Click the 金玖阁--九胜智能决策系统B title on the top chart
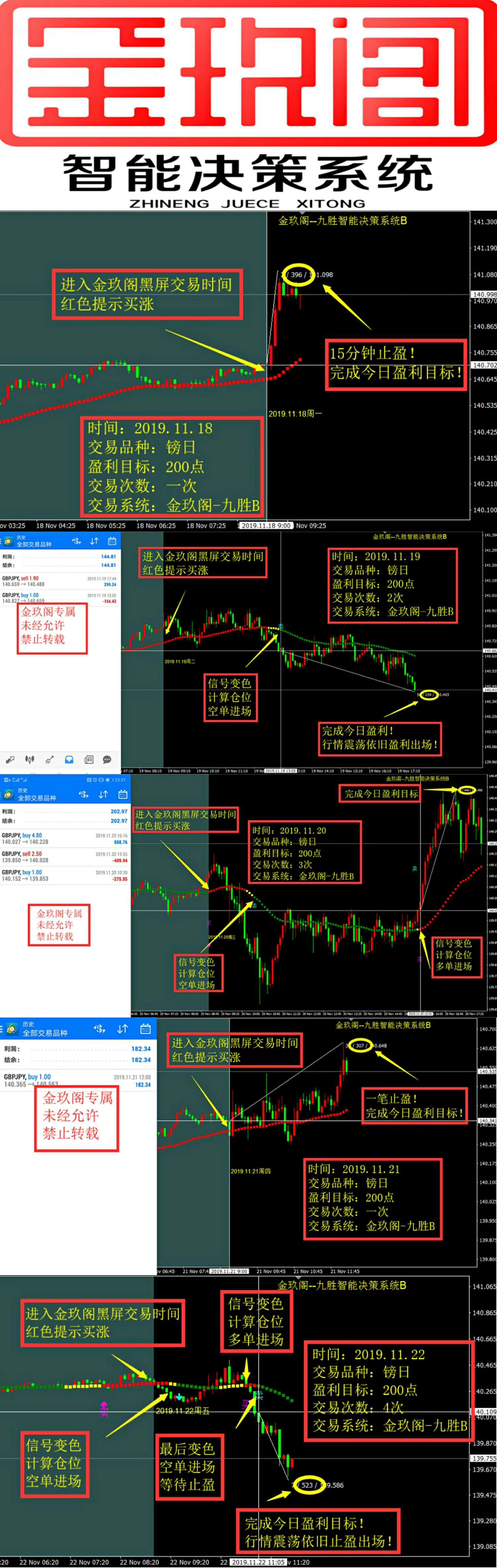497x1568 pixels. [x=343, y=220]
